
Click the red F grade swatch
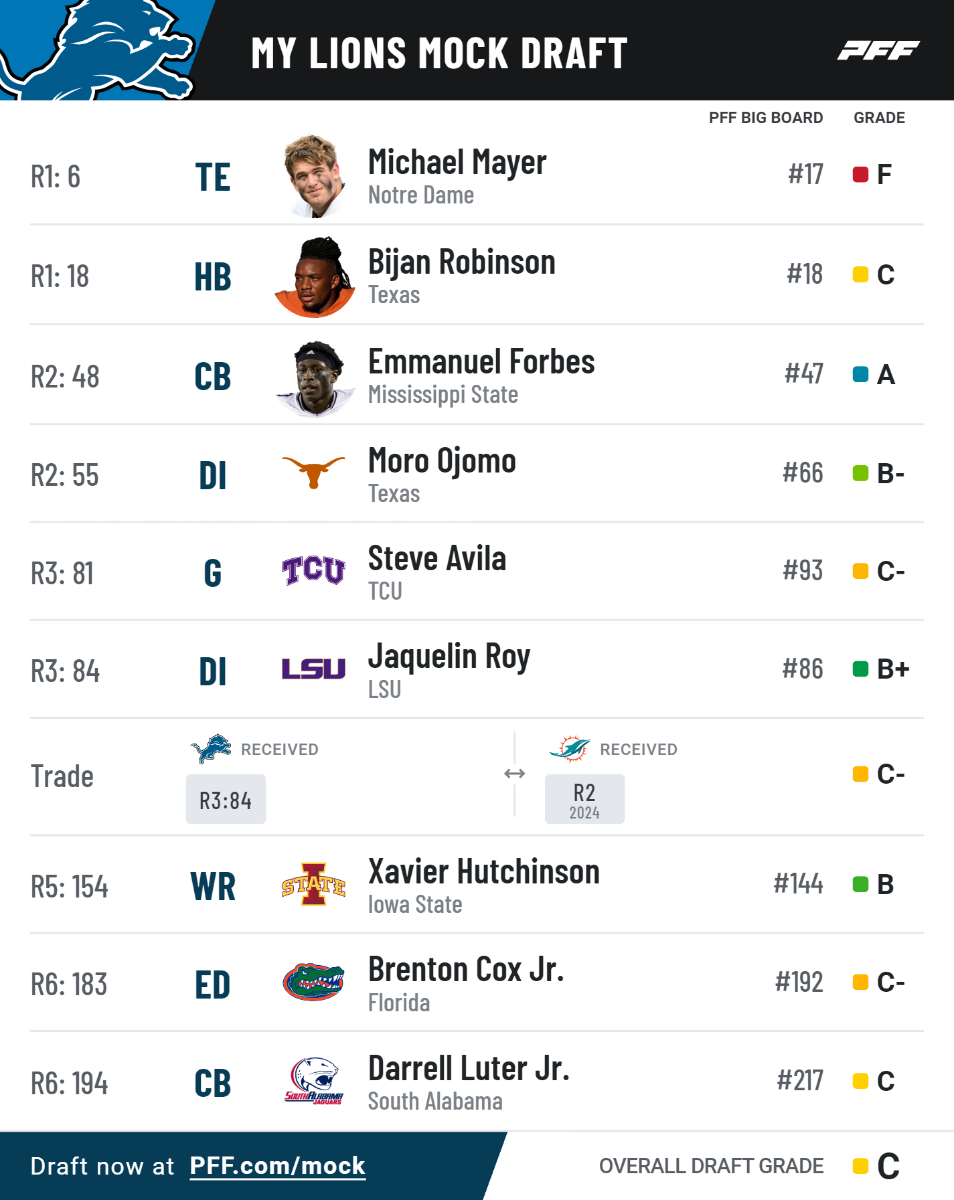pos(860,175)
